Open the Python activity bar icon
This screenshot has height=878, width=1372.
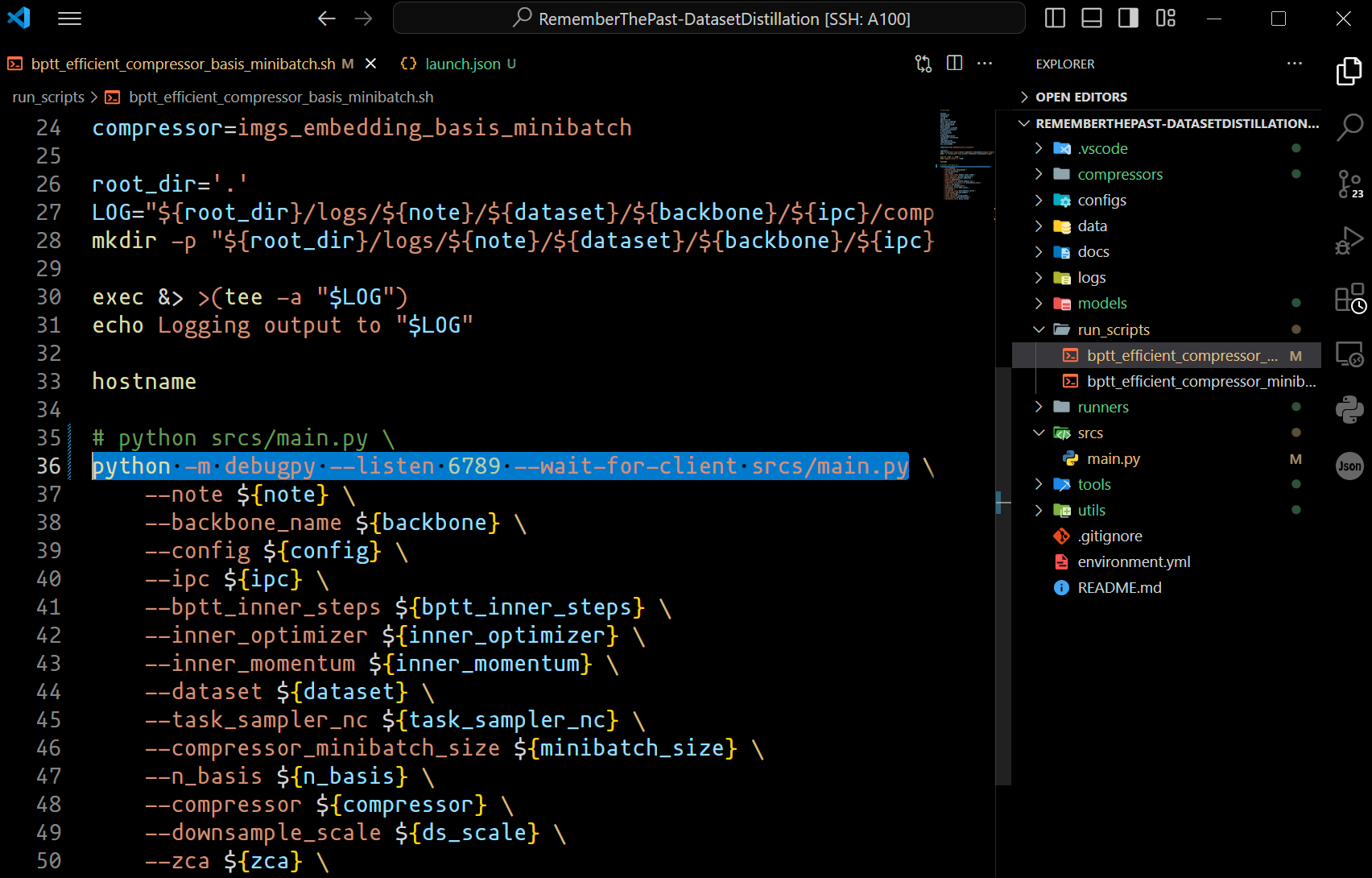pyautogui.click(x=1349, y=409)
